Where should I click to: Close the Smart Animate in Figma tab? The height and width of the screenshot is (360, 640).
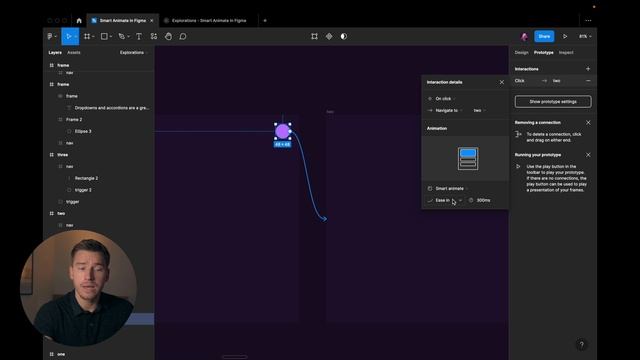pos(152,20)
